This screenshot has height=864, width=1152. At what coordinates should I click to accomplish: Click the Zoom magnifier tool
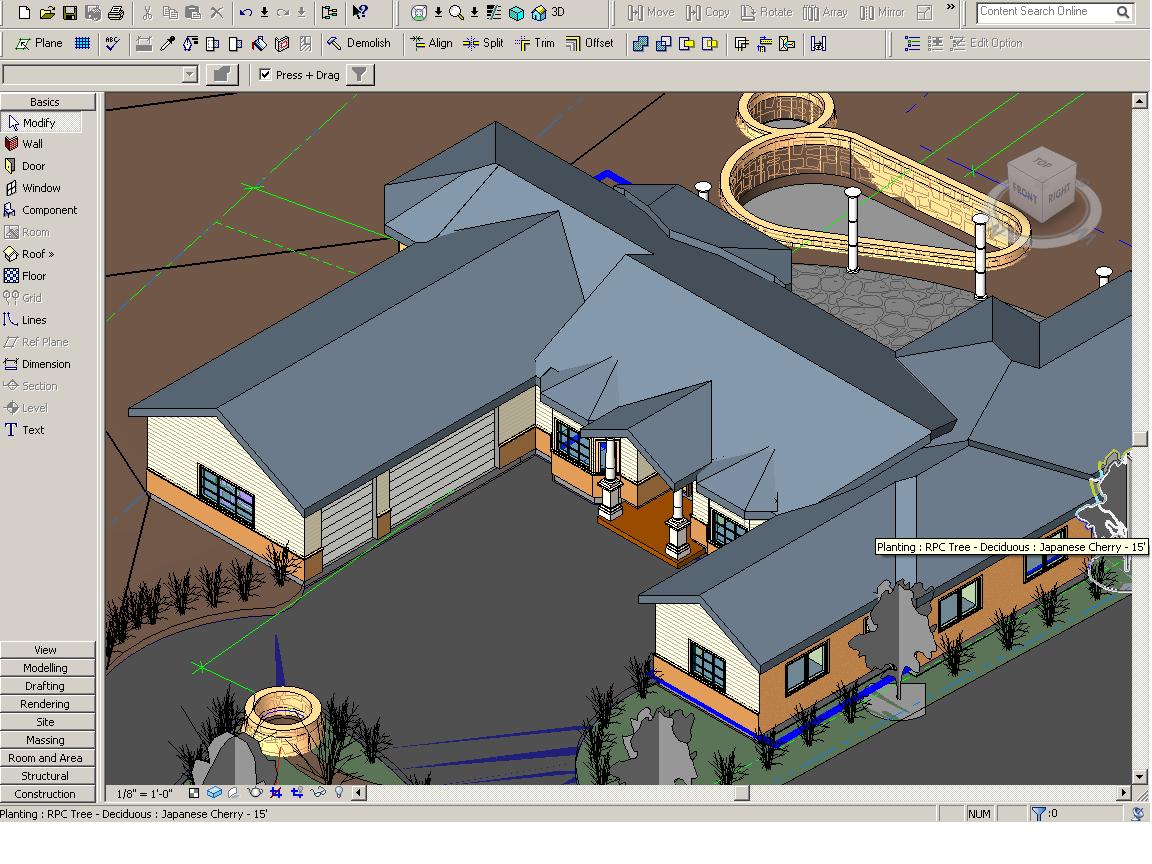pos(456,12)
